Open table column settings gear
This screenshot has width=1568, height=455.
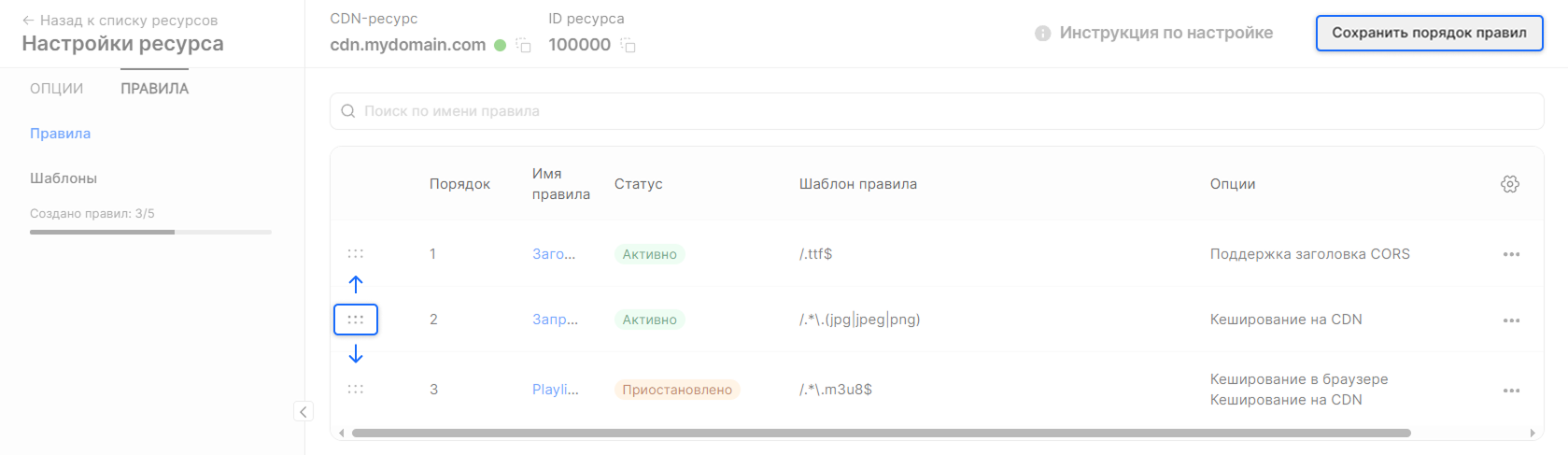1509,184
